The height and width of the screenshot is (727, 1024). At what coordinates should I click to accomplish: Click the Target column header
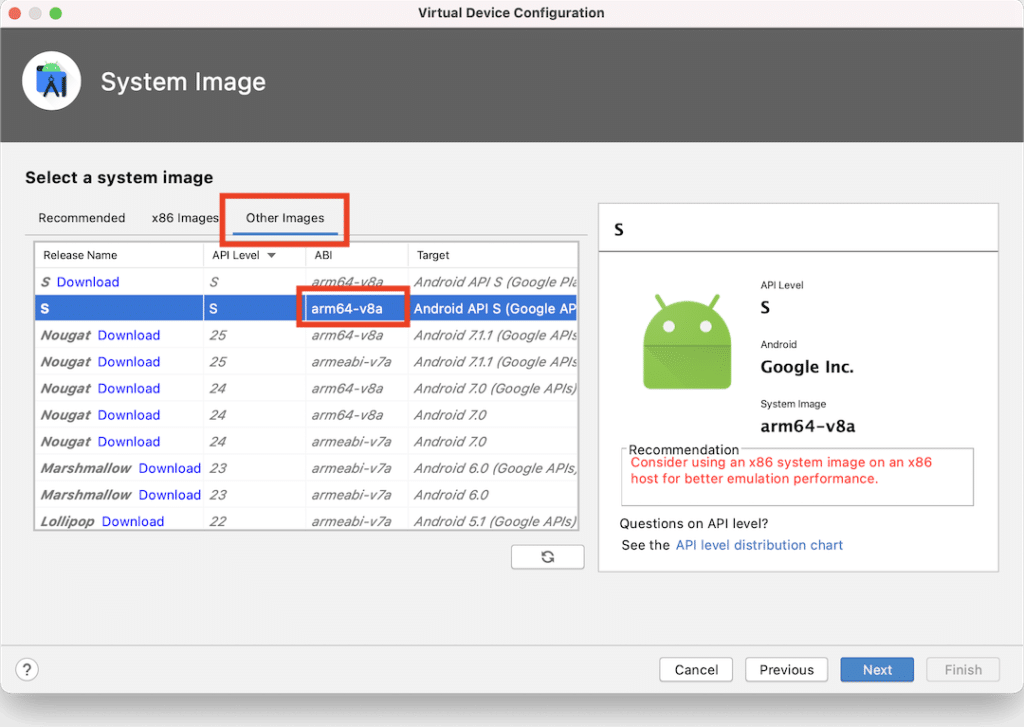[x=493, y=255]
